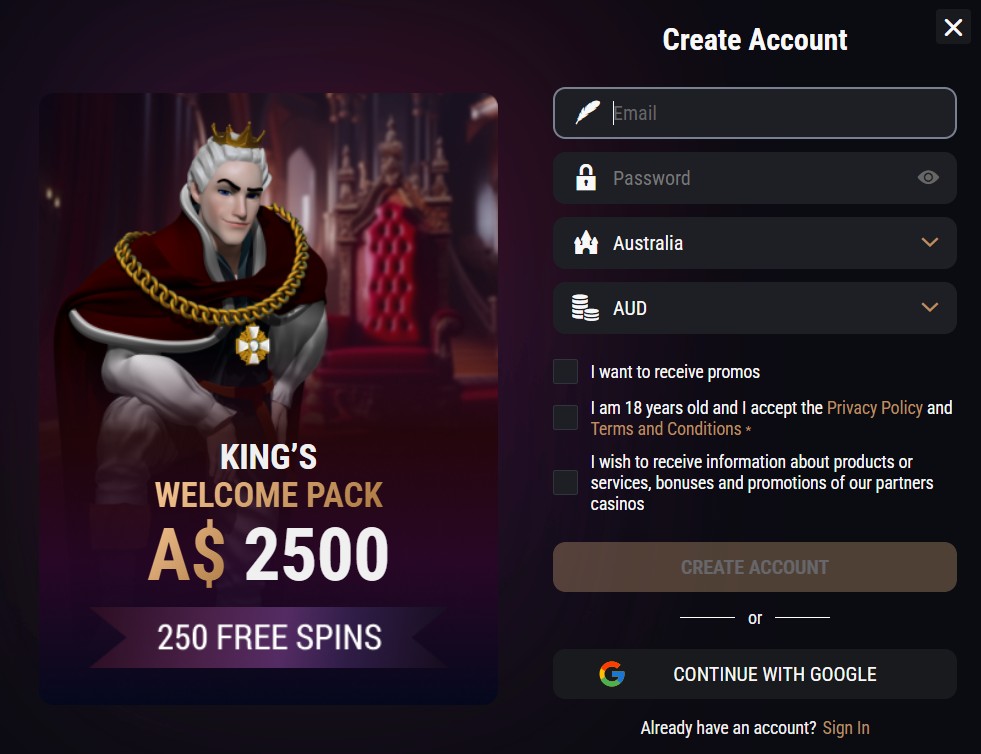Click the padlock icon beside Password
Screen dimensions: 981x754
pos(586,178)
